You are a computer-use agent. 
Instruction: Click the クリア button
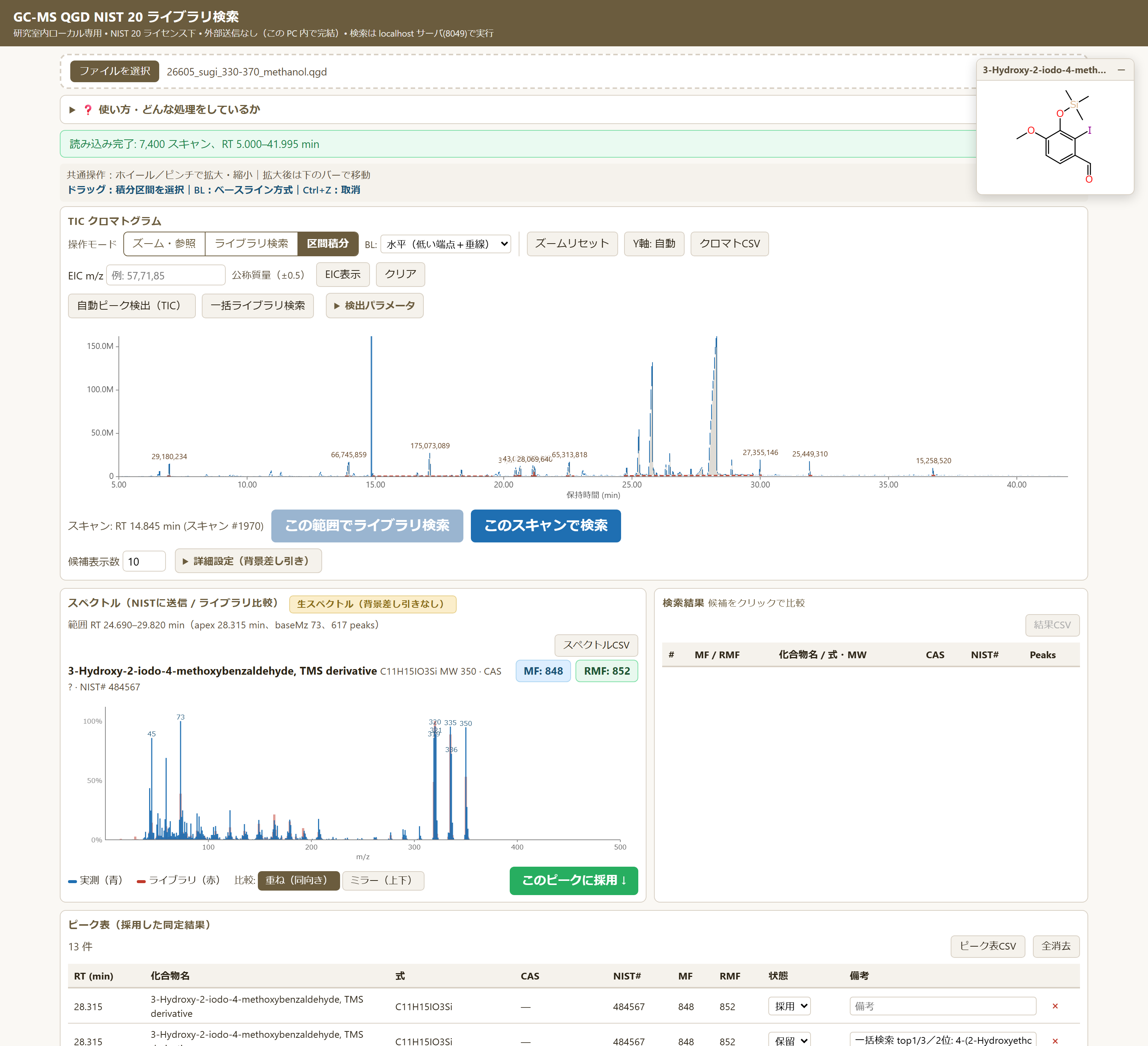pyautogui.click(x=400, y=274)
